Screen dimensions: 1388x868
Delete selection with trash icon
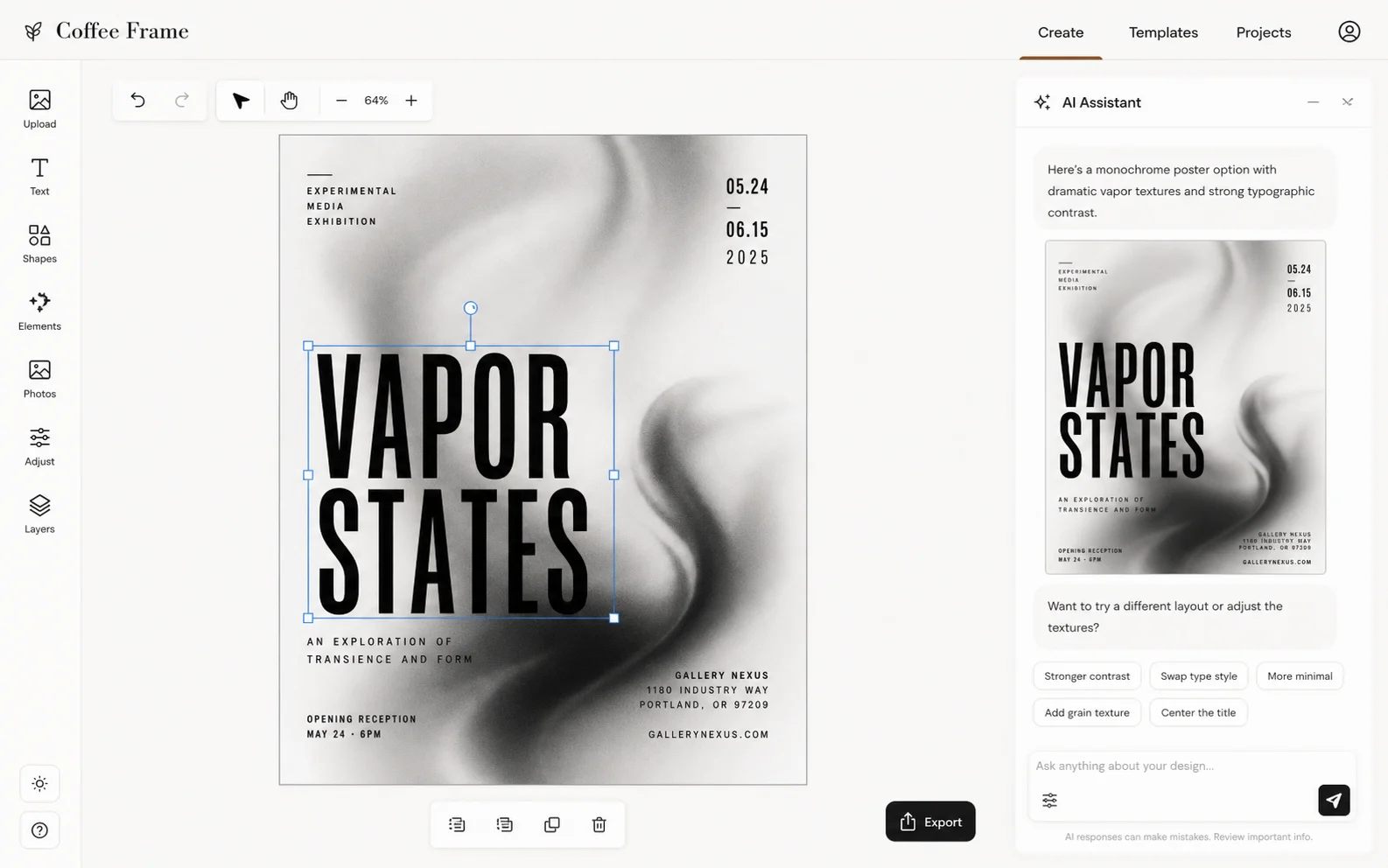(599, 824)
